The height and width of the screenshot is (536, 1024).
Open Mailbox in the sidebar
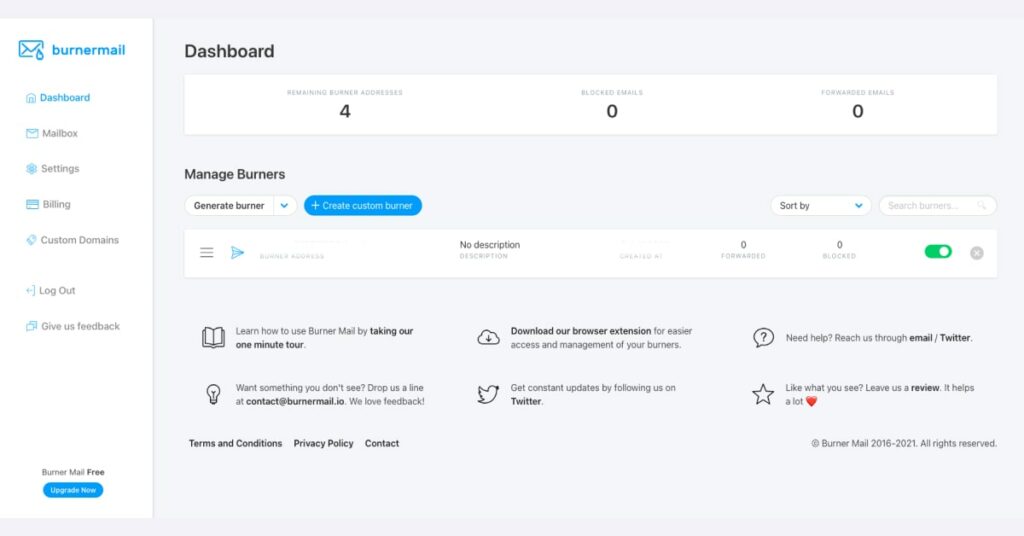[x=59, y=133]
